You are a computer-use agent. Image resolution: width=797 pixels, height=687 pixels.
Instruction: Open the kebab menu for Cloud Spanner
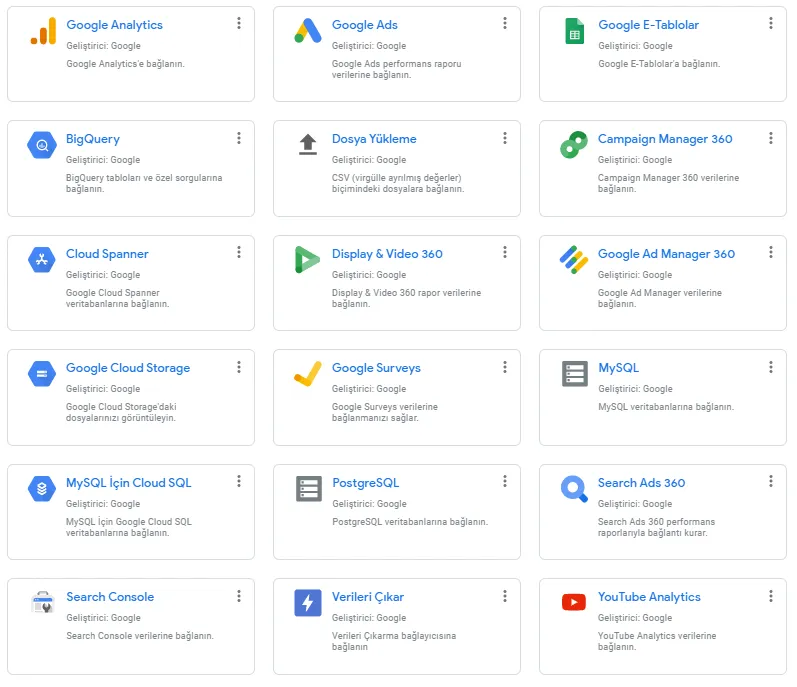click(x=239, y=253)
